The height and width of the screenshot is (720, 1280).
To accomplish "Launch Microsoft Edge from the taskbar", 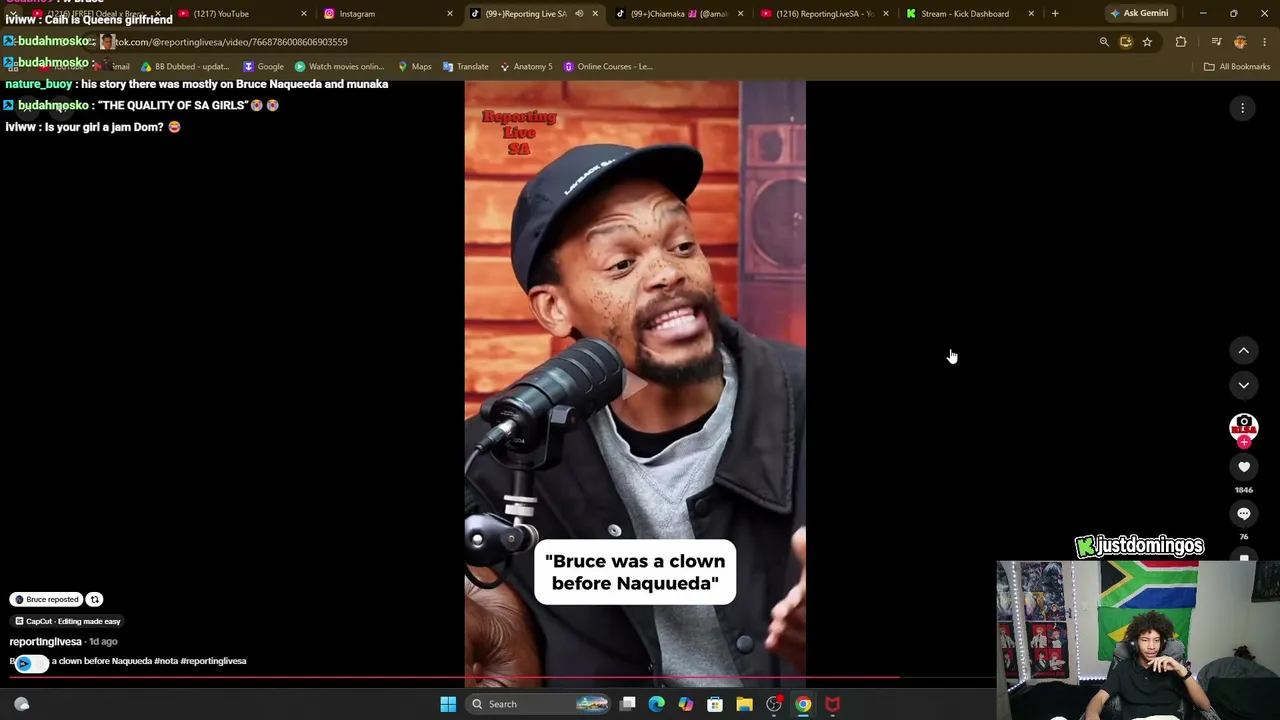I will pyautogui.click(x=657, y=704).
